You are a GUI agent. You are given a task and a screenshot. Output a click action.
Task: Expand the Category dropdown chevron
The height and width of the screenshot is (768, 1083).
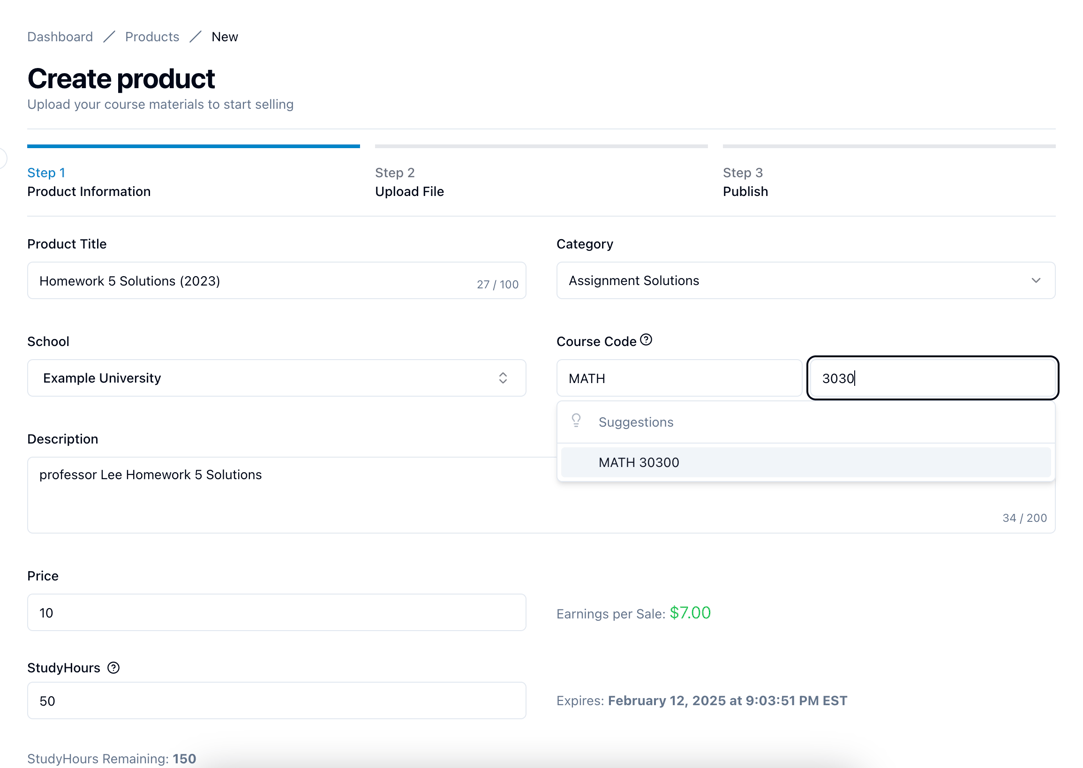(1036, 280)
